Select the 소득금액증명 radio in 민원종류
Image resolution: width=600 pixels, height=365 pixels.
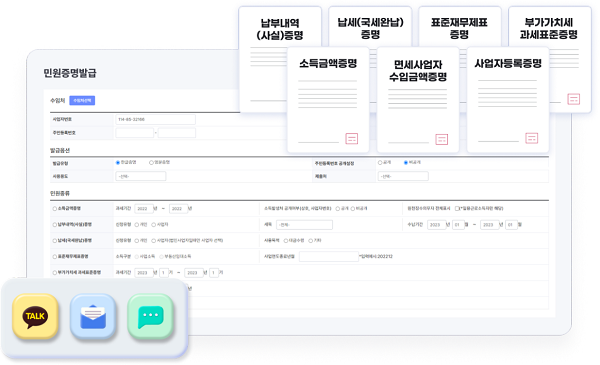[55, 209]
